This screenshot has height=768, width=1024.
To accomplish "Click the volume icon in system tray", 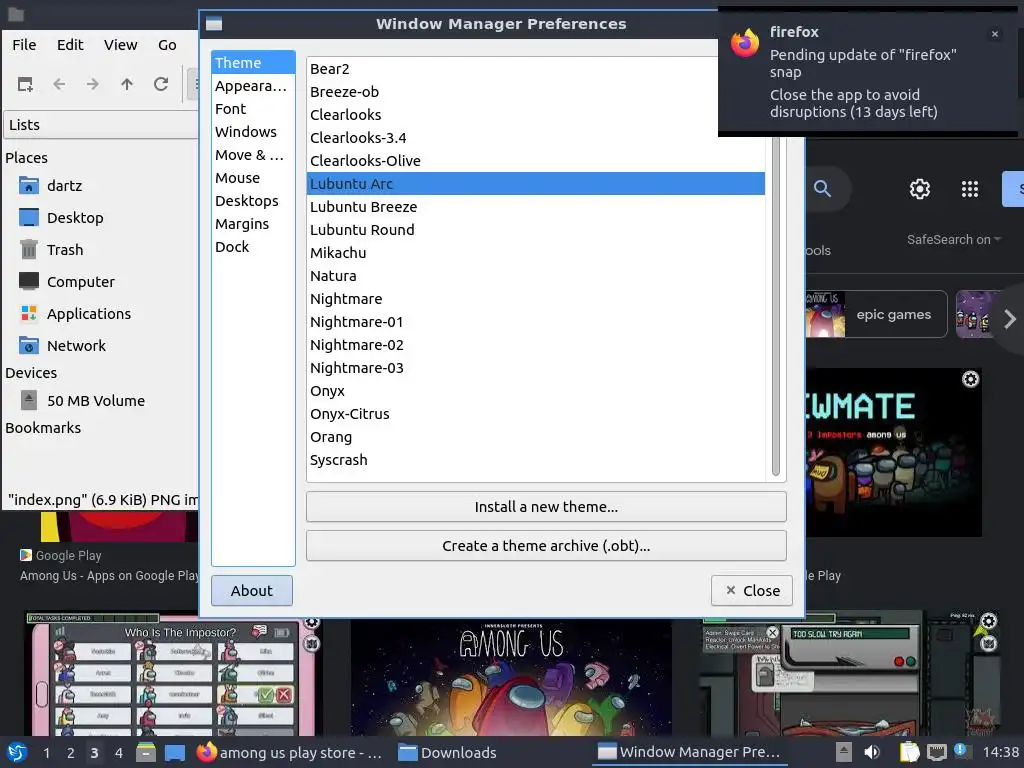I will [x=872, y=752].
